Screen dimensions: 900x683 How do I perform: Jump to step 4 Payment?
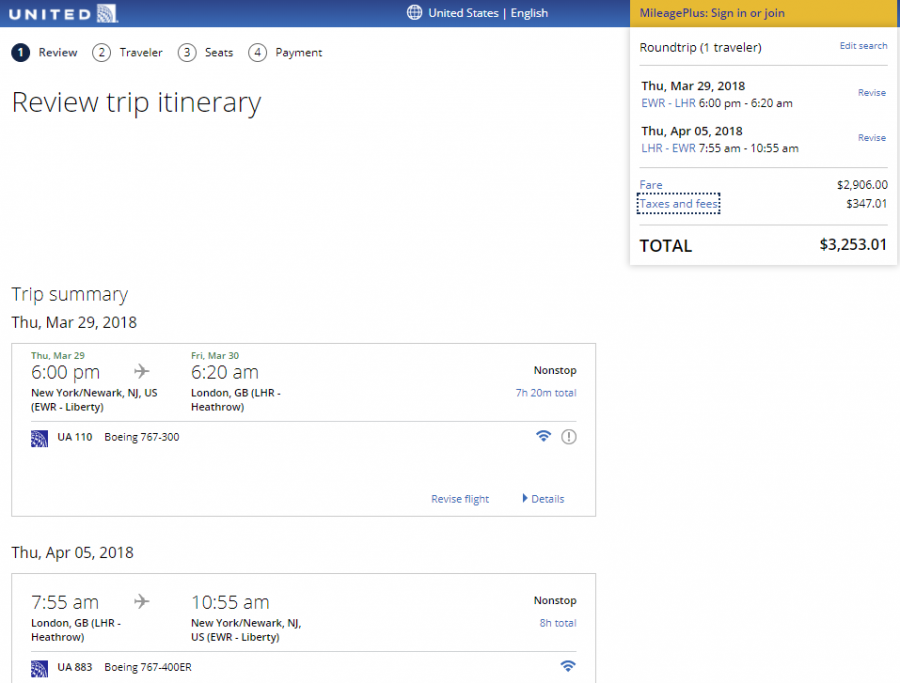pyautogui.click(x=286, y=53)
